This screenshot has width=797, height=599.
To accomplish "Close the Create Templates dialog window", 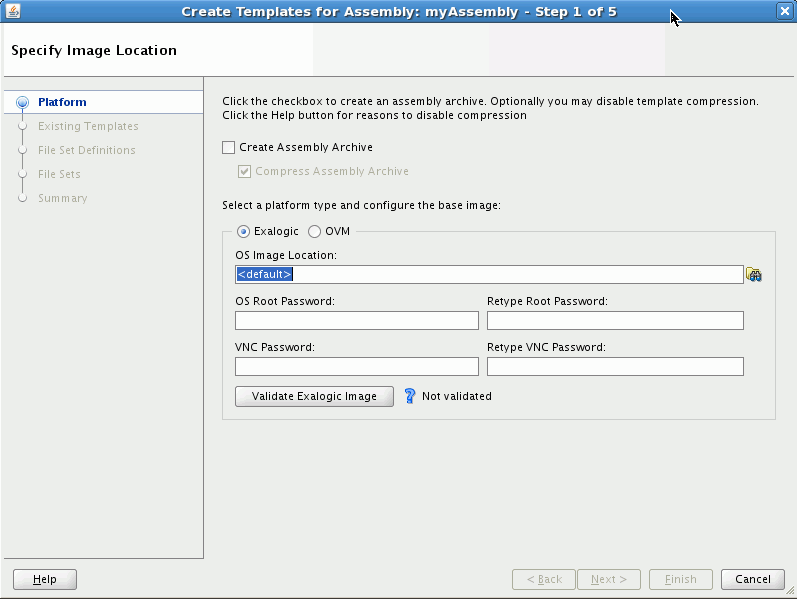I will click(x=784, y=11).
